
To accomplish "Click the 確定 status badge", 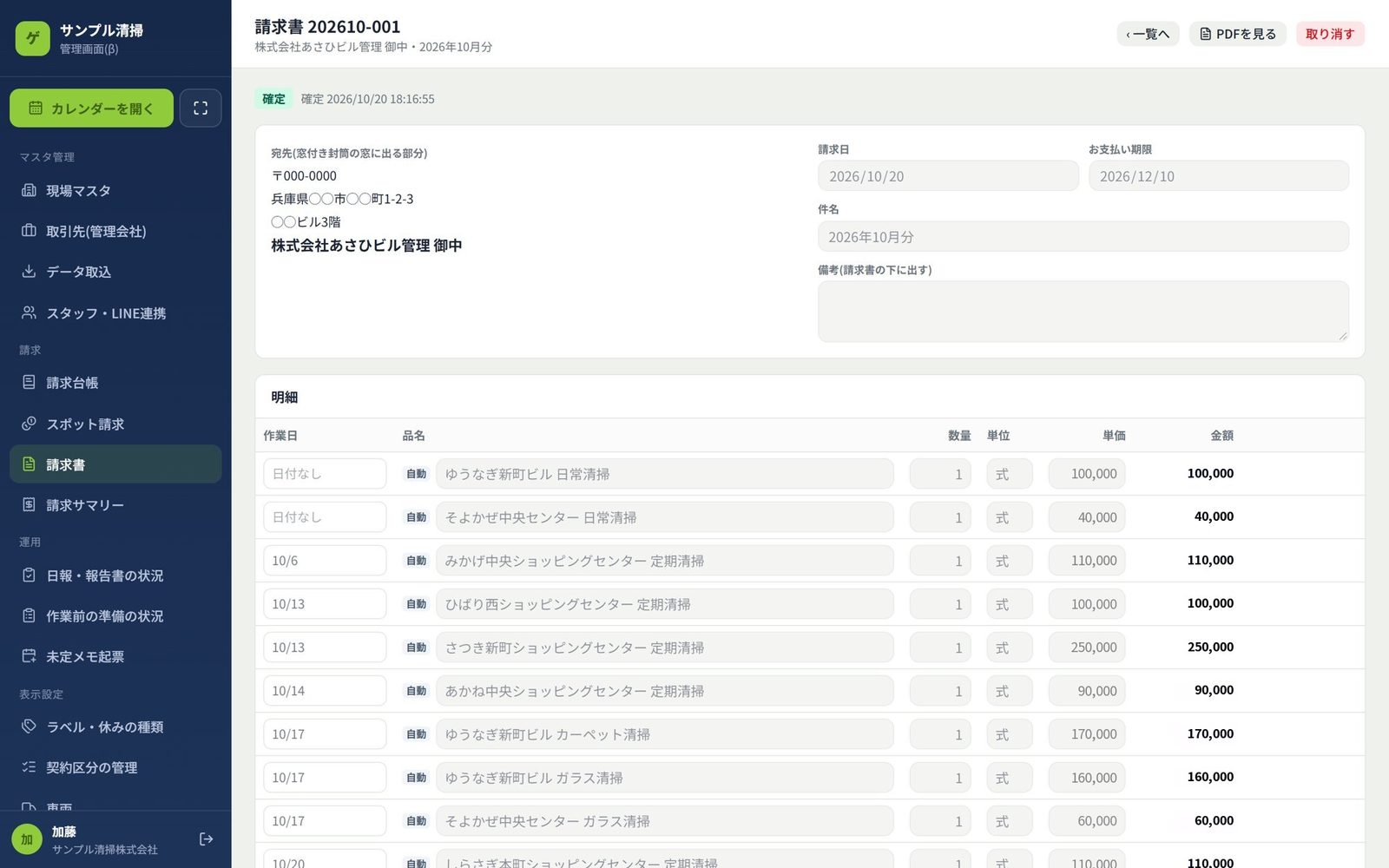I will coord(273,99).
